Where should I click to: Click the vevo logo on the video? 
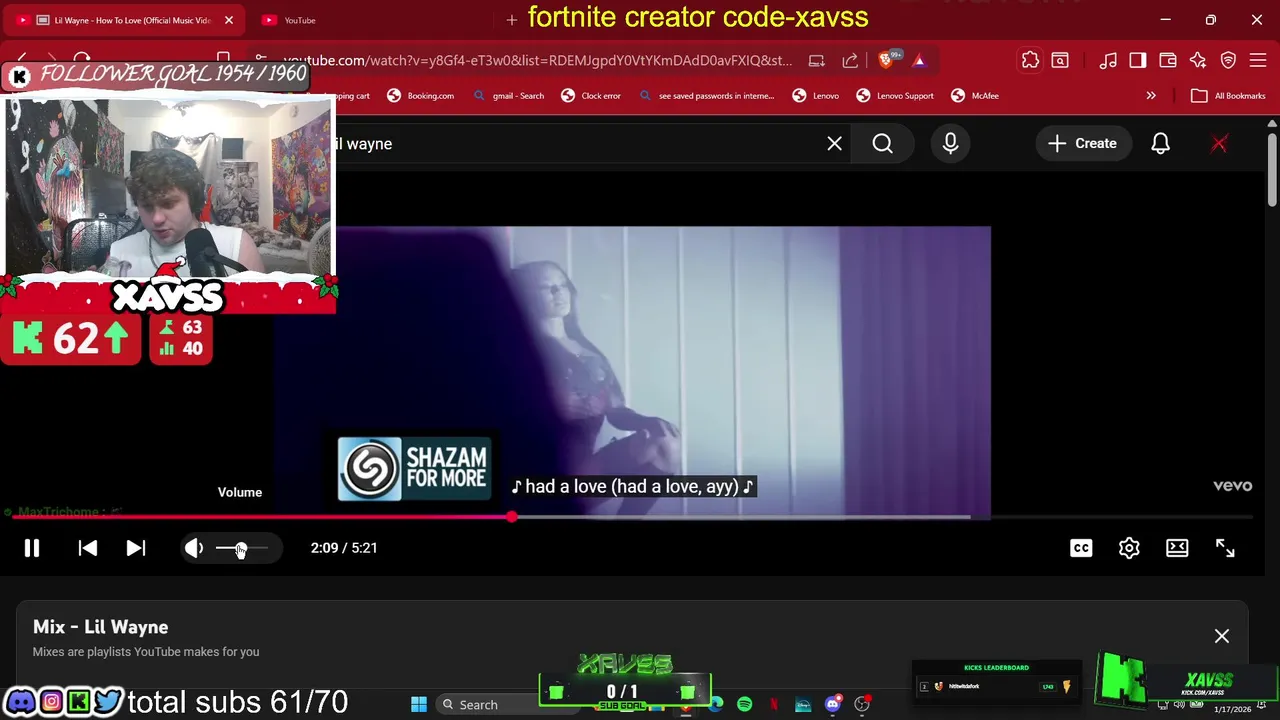[x=1232, y=486]
